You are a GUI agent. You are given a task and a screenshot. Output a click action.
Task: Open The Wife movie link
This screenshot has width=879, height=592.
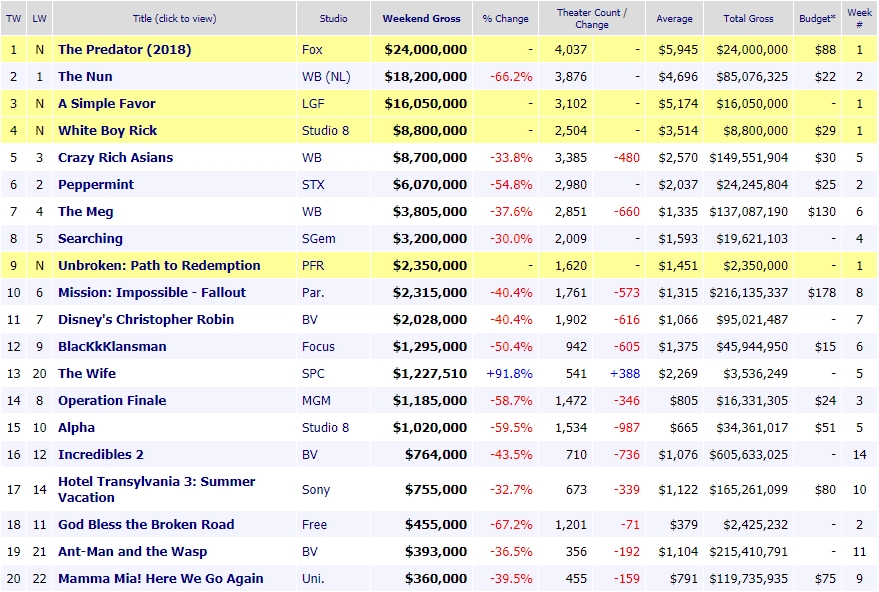click(x=87, y=373)
